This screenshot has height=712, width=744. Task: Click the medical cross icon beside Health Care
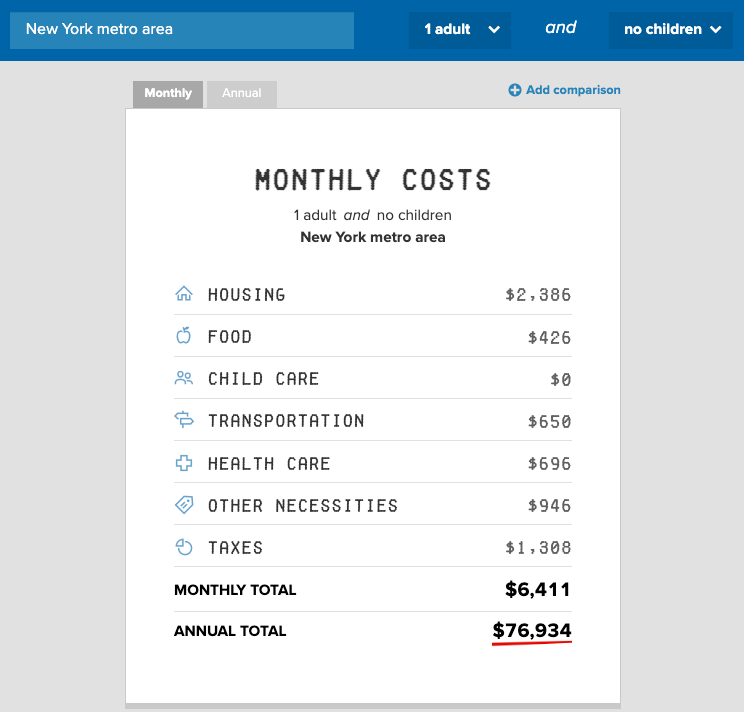183,463
